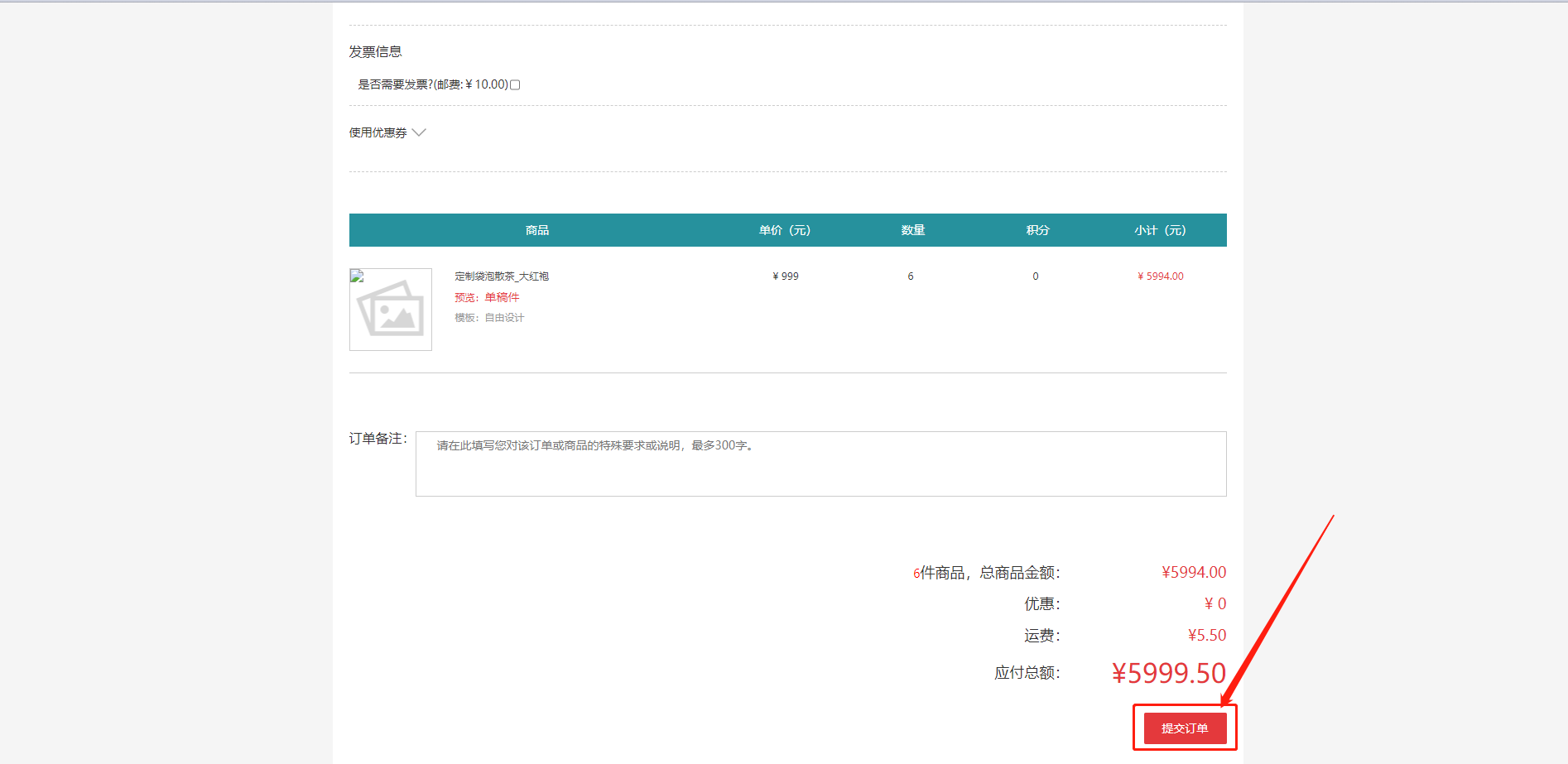This screenshot has height=764, width=1568.
Task: Click the red 预览: 单稿件 preview link
Action: click(x=487, y=297)
